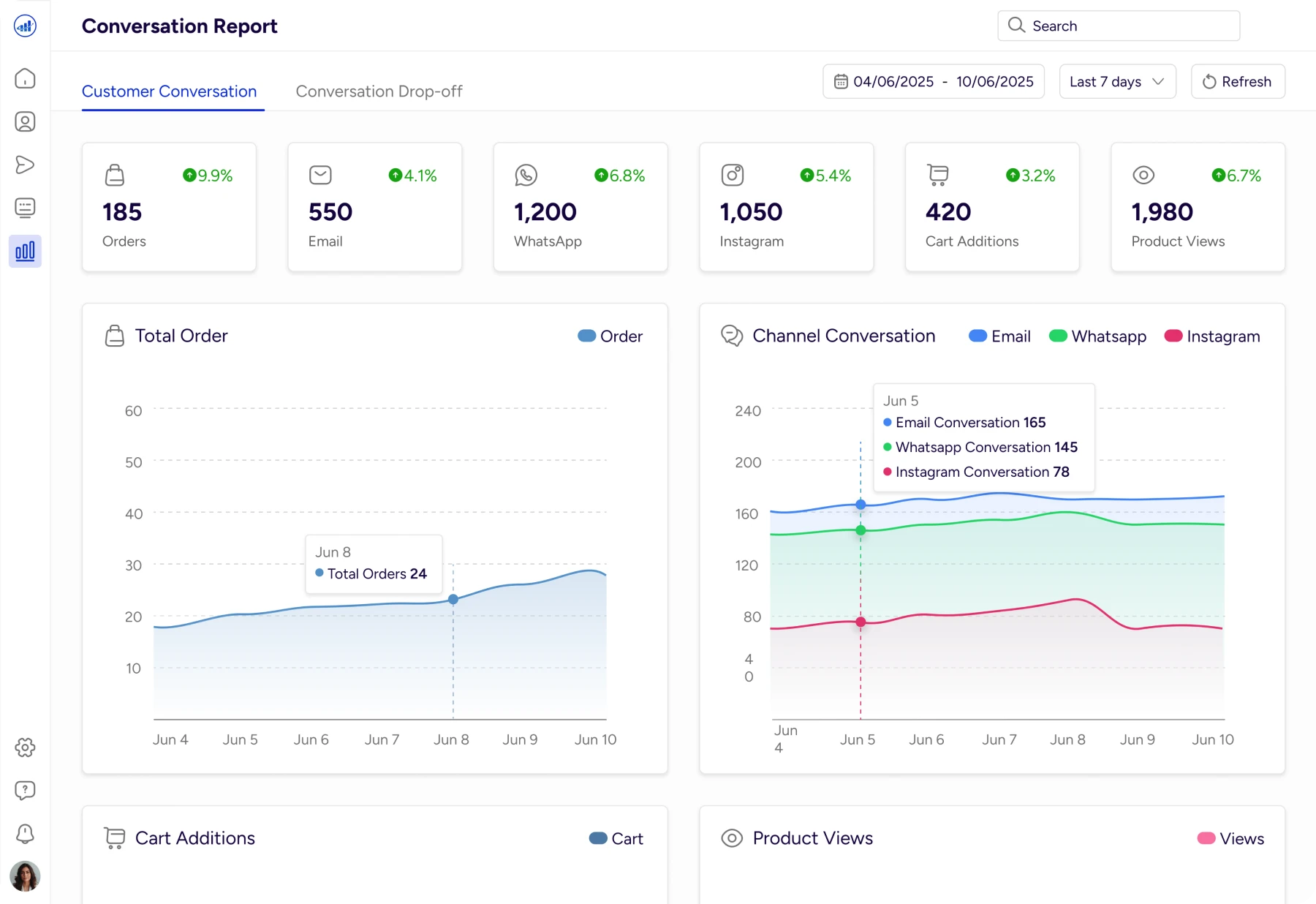Open the date range picker 04/06/2025 - 10/06/2025
The image size is (1316, 904).
[934, 82]
